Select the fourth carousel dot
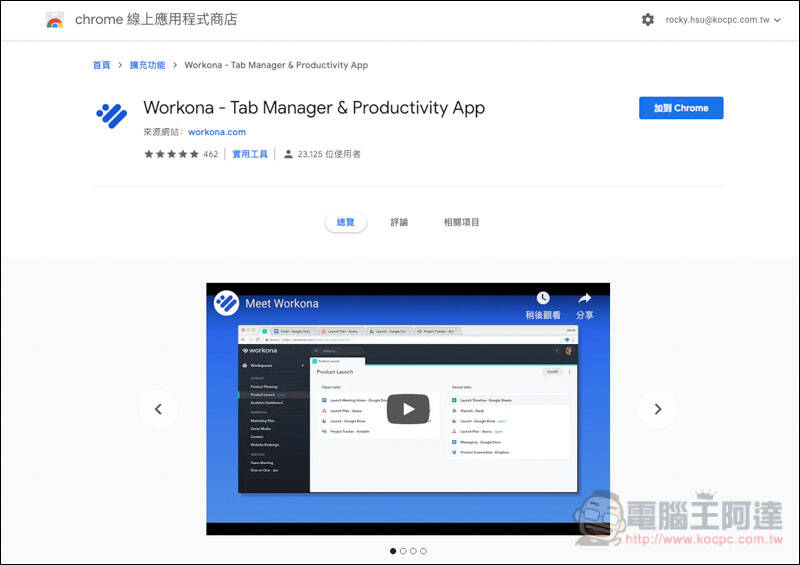Image resolution: width=800 pixels, height=565 pixels. 423,551
